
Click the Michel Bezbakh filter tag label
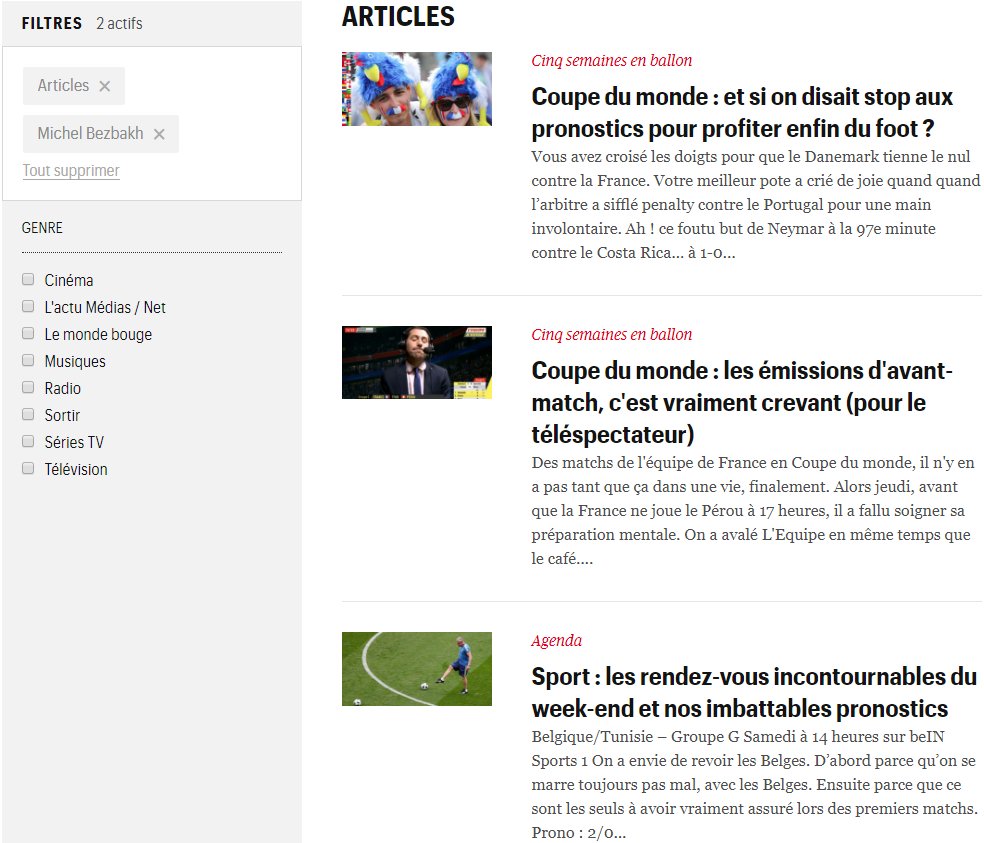(90, 133)
